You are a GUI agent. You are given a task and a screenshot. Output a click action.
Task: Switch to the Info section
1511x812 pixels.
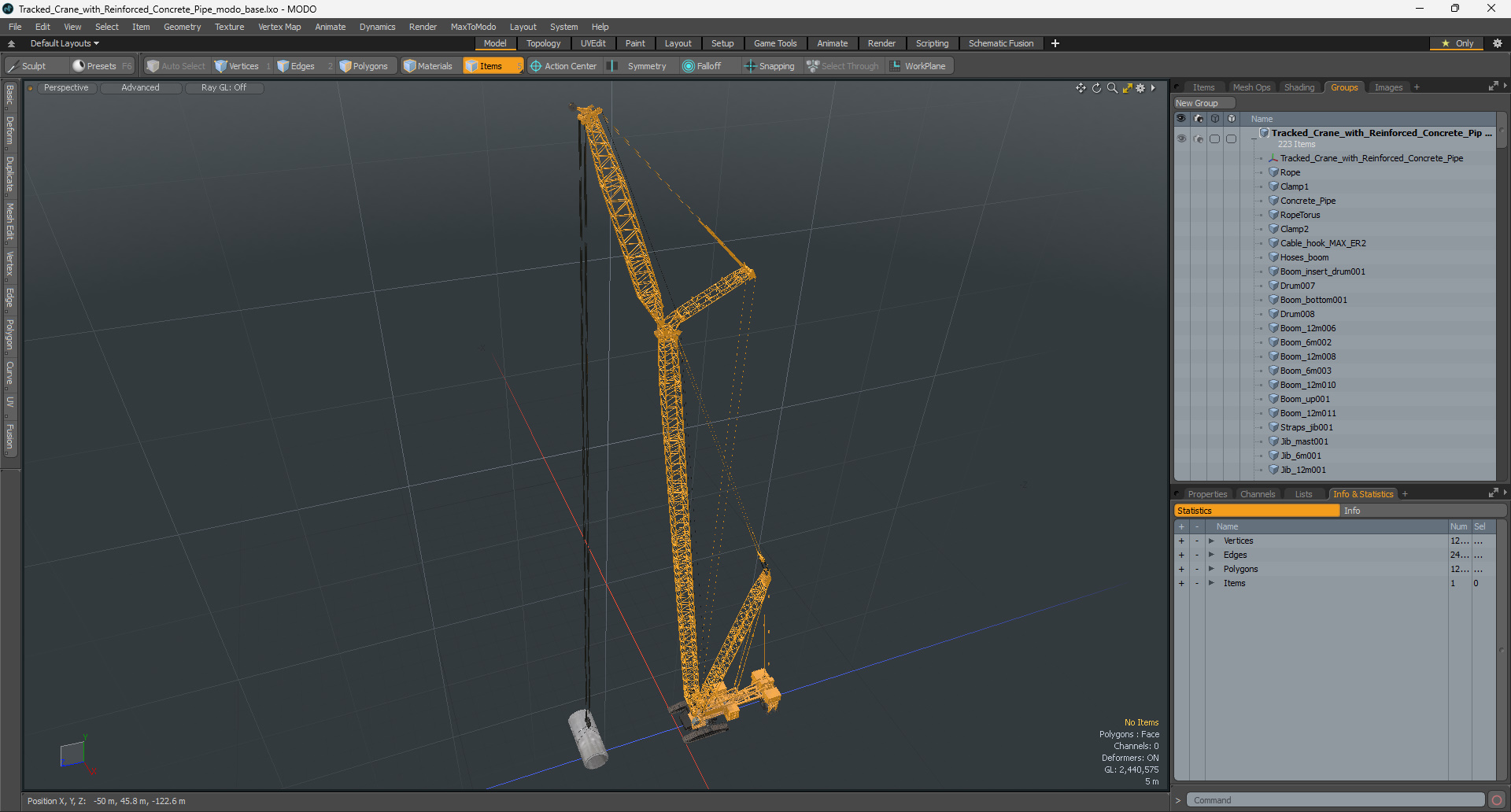1423,511
